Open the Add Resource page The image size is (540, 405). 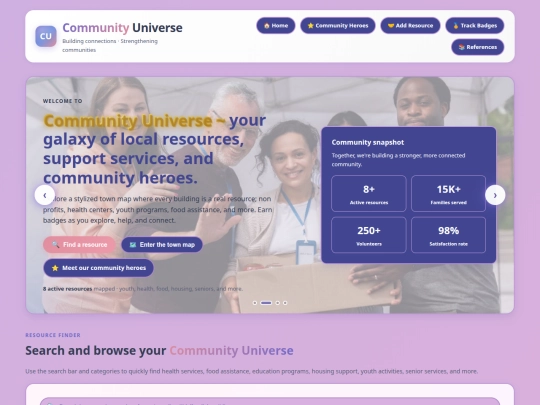(x=410, y=25)
